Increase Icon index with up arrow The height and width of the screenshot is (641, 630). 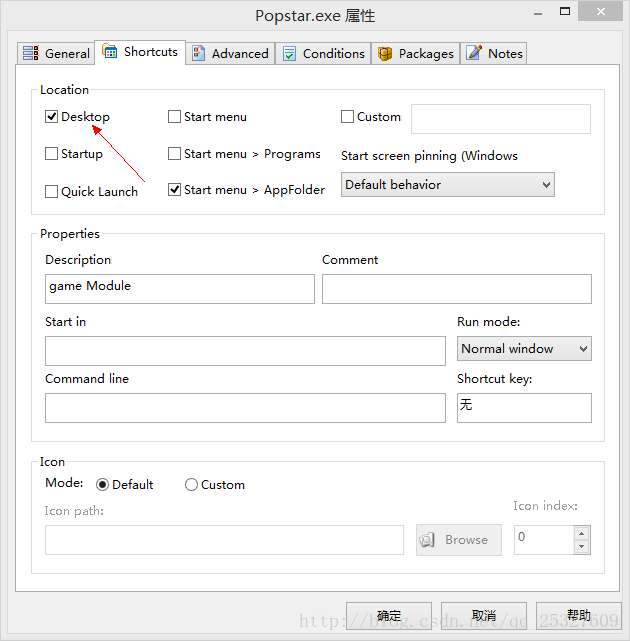581,533
